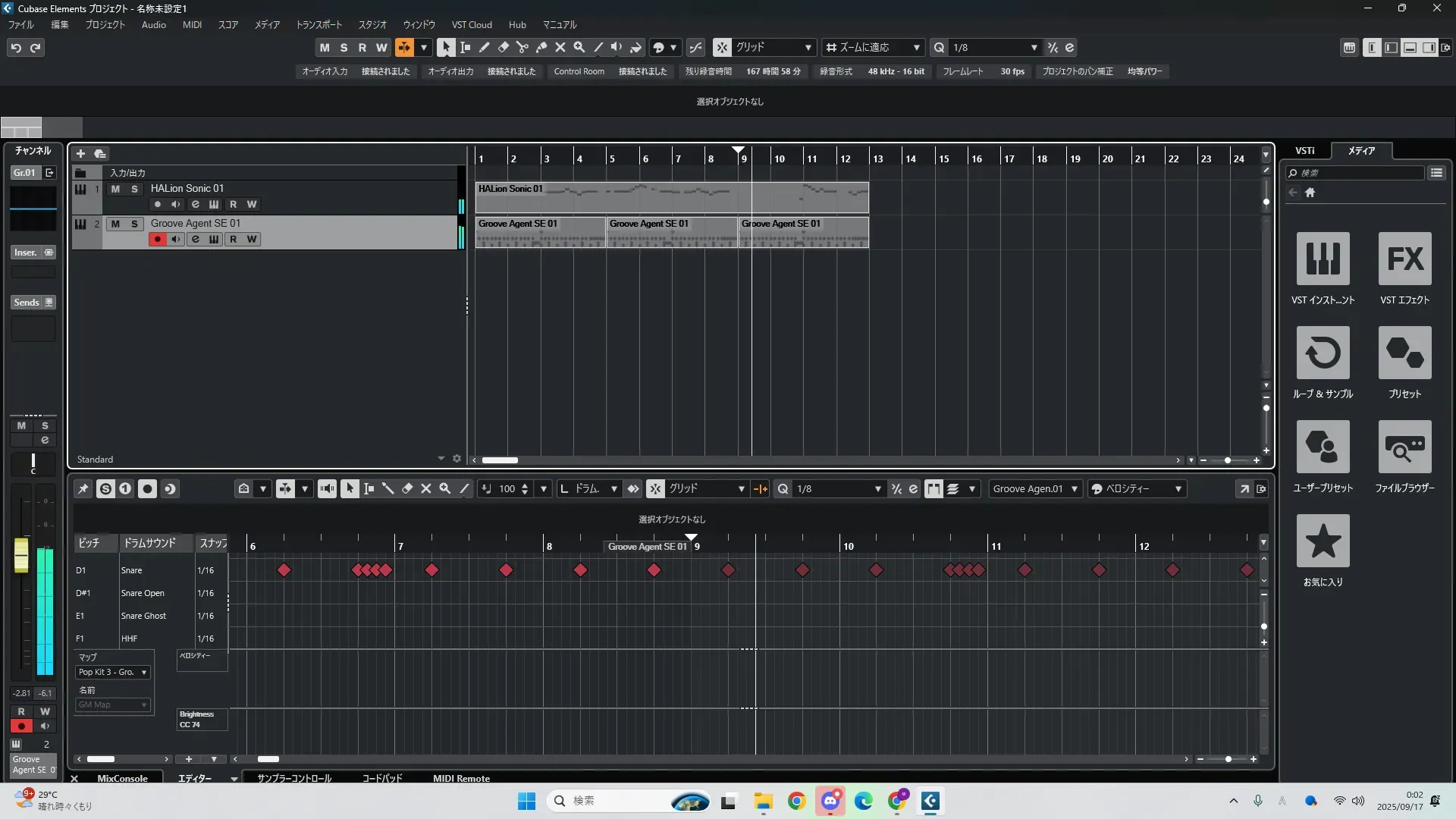Select the Eraser tool in main toolbar

pos(503,47)
